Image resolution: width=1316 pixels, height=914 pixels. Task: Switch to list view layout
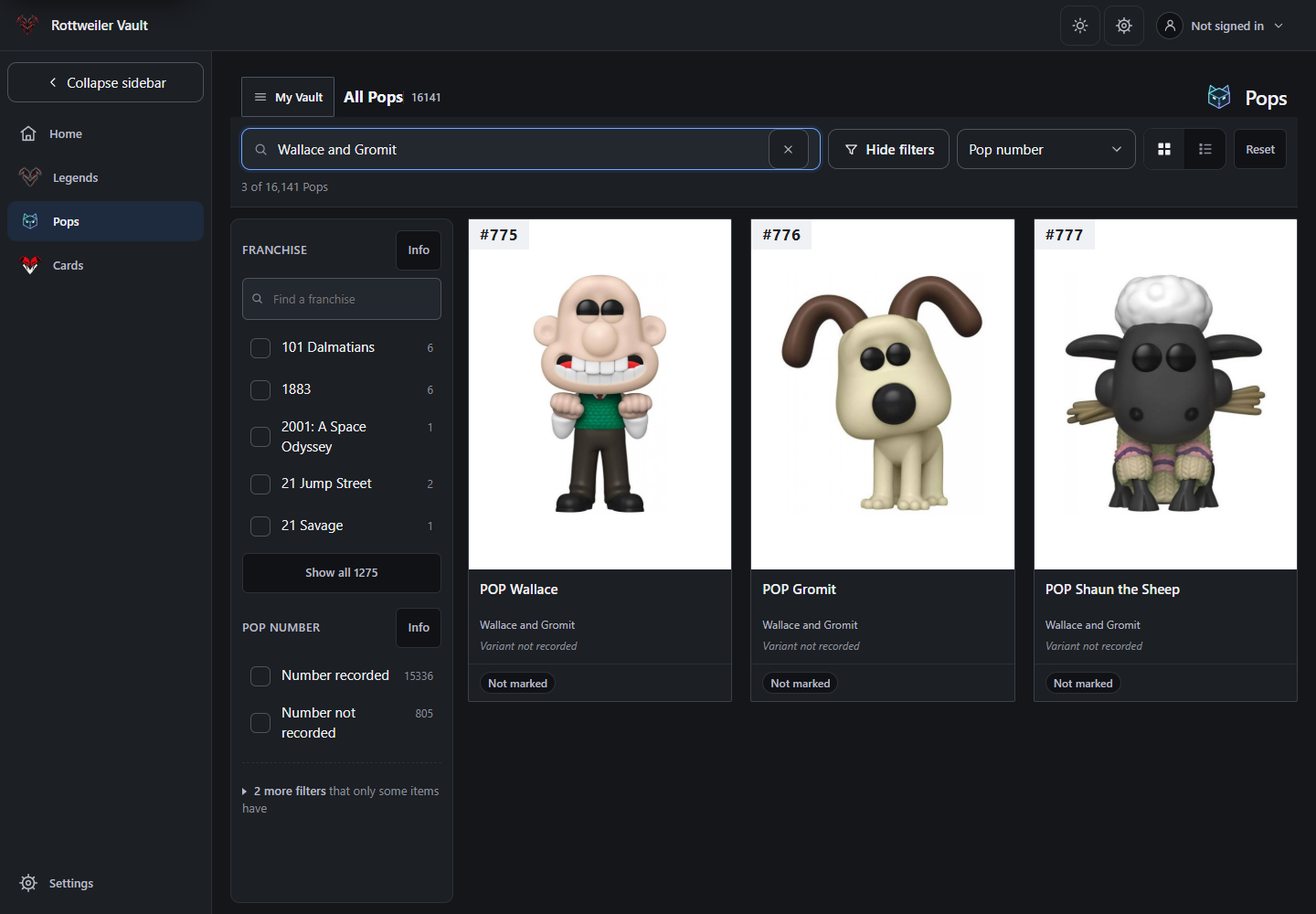(1205, 149)
